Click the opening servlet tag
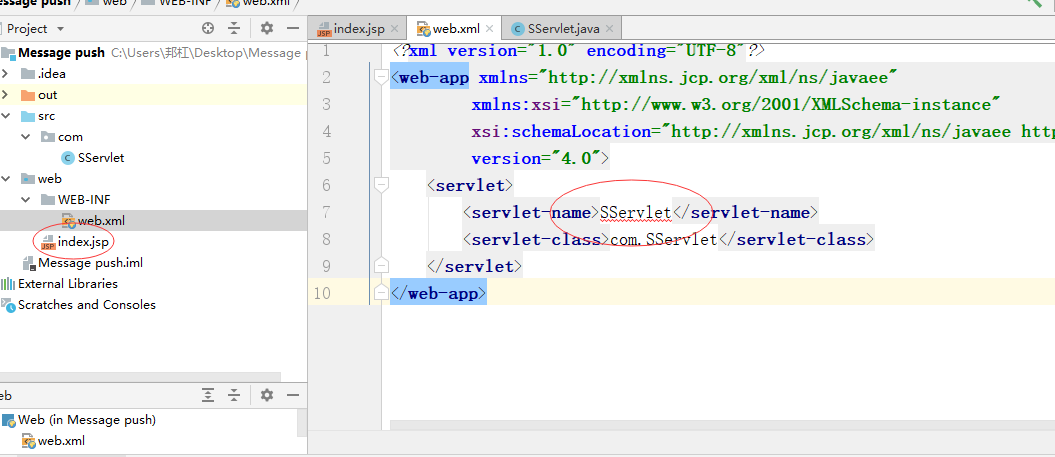The height and width of the screenshot is (457, 1055). pyautogui.click(x=470, y=186)
